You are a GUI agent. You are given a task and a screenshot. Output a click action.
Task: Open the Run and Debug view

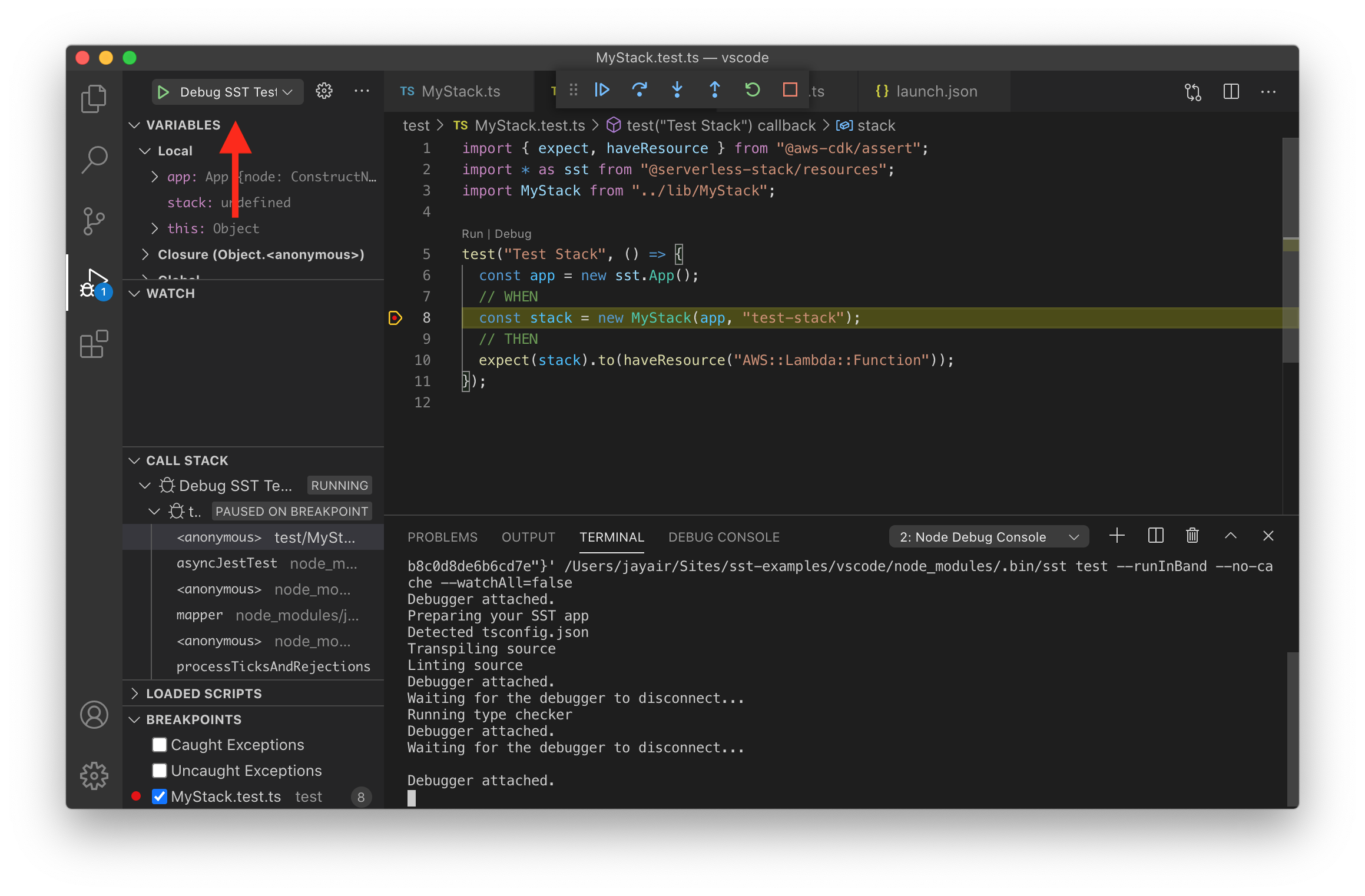coord(95,284)
